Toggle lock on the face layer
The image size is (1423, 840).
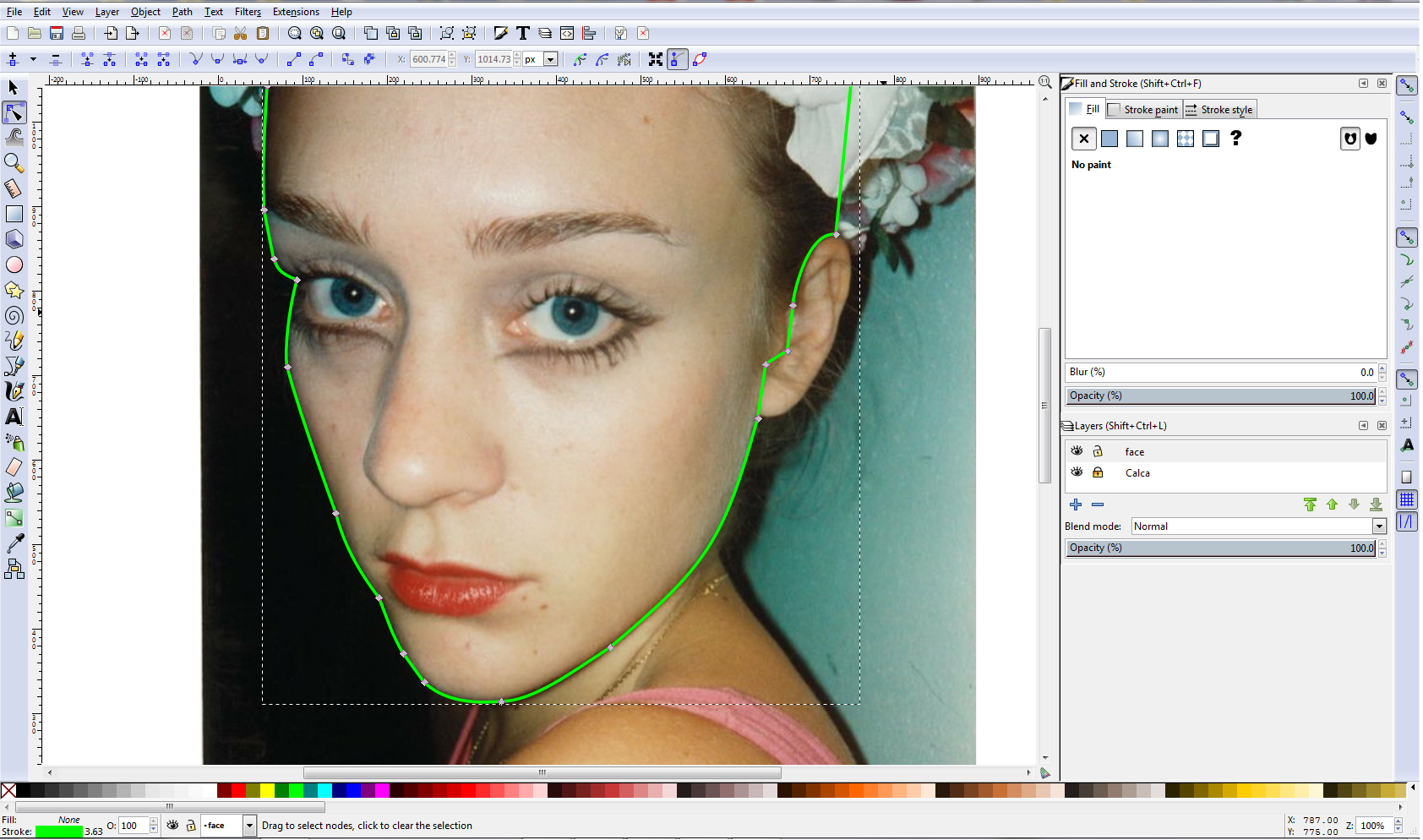[1098, 451]
